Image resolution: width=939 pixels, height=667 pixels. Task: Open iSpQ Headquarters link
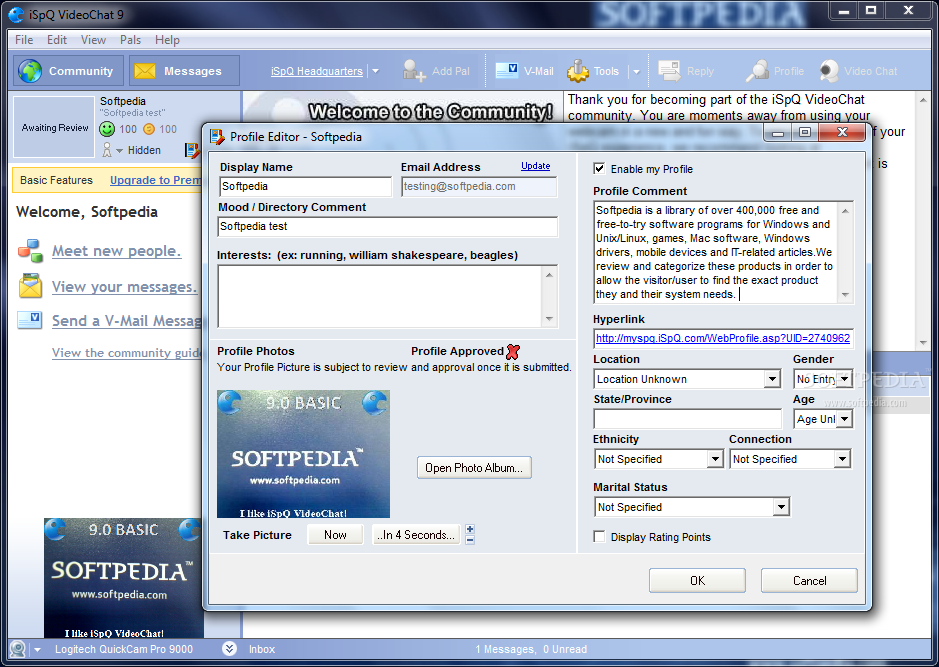[316, 71]
